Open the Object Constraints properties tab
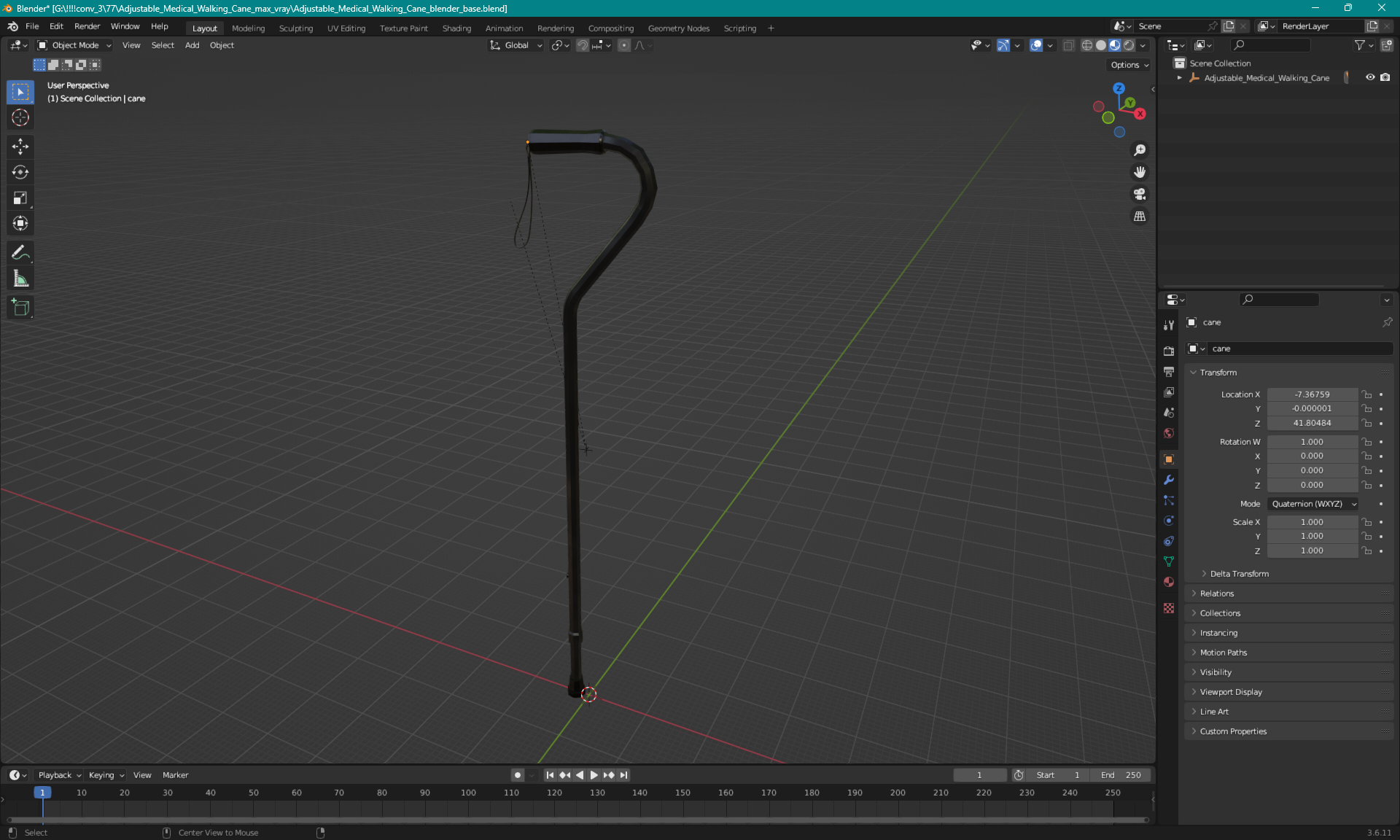 (x=1169, y=541)
